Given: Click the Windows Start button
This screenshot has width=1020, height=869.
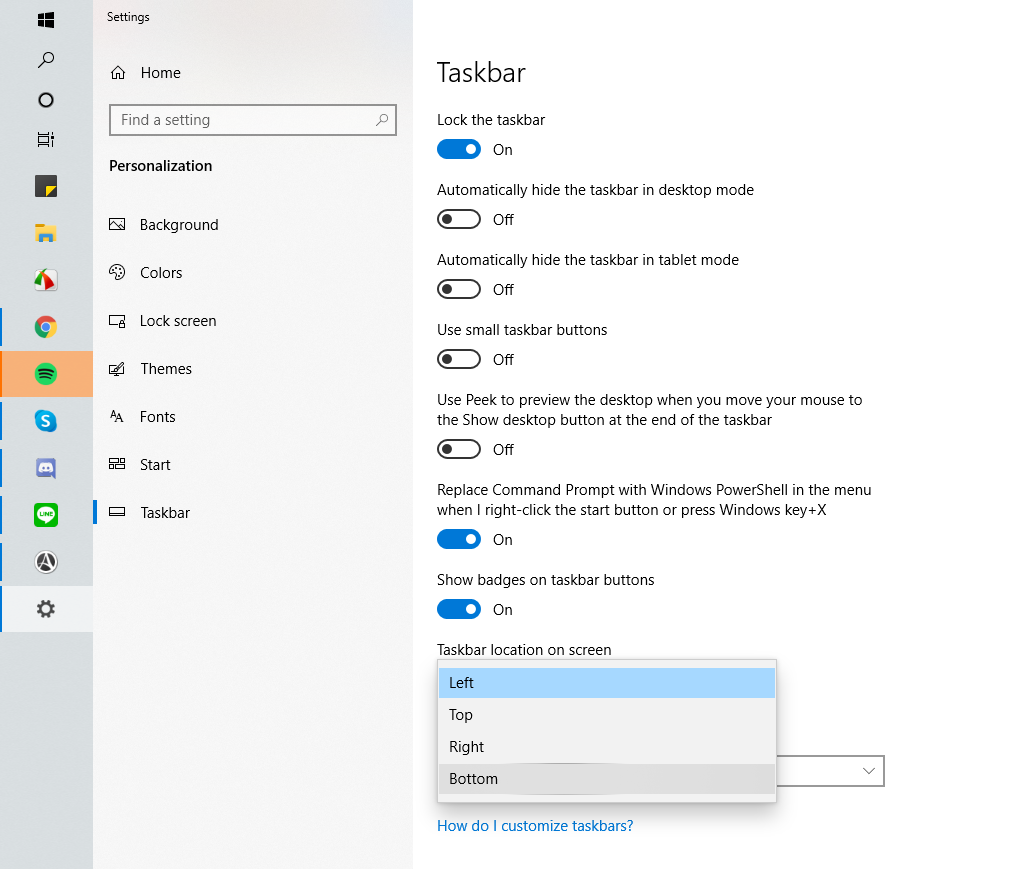Looking at the screenshot, I should 46,20.
